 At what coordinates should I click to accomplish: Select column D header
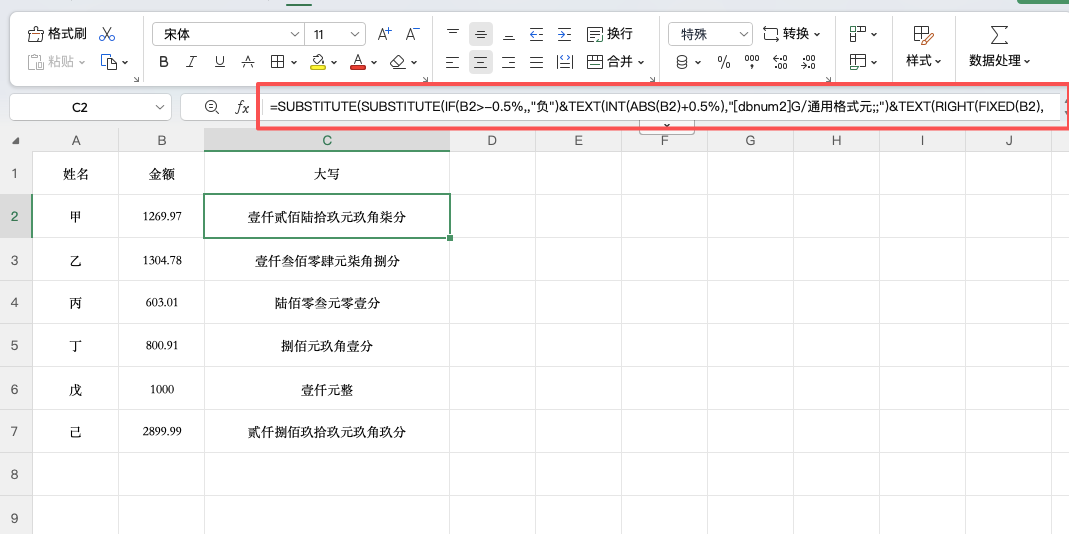point(492,140)
